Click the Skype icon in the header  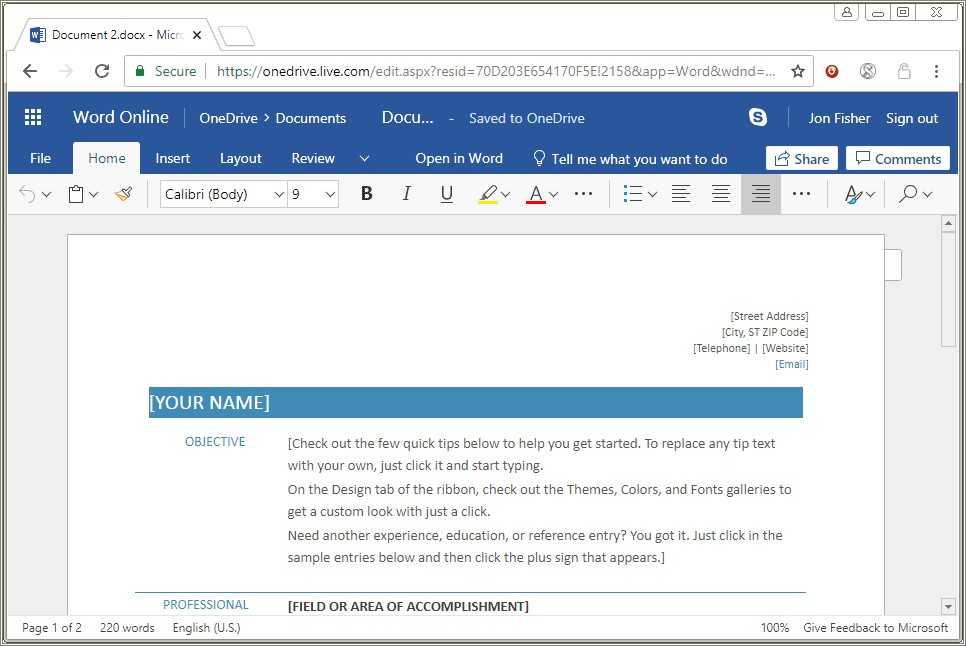tap(758, 117)
